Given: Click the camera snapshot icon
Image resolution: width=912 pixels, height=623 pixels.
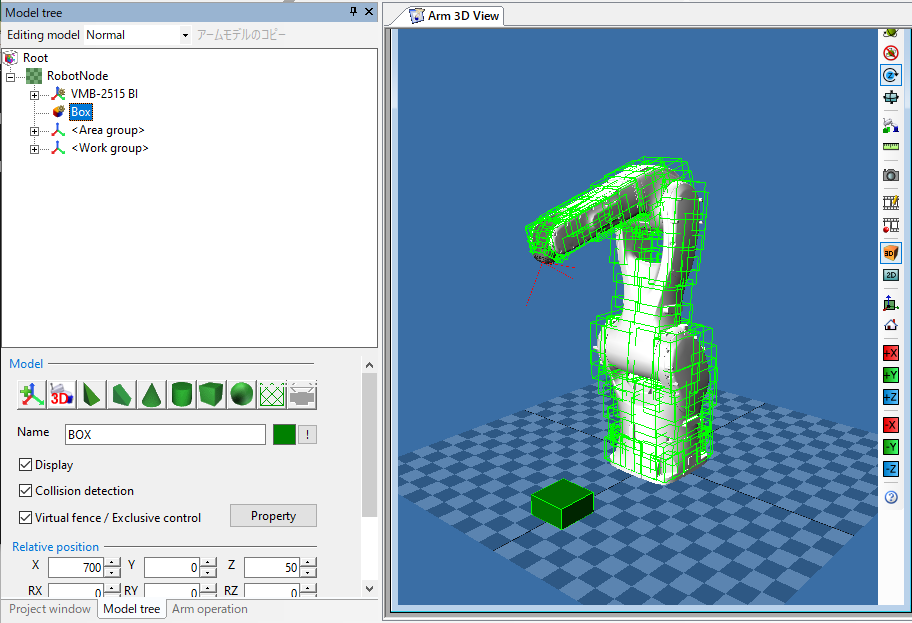Looking at the screenshot, I should (x=890, y=175).
